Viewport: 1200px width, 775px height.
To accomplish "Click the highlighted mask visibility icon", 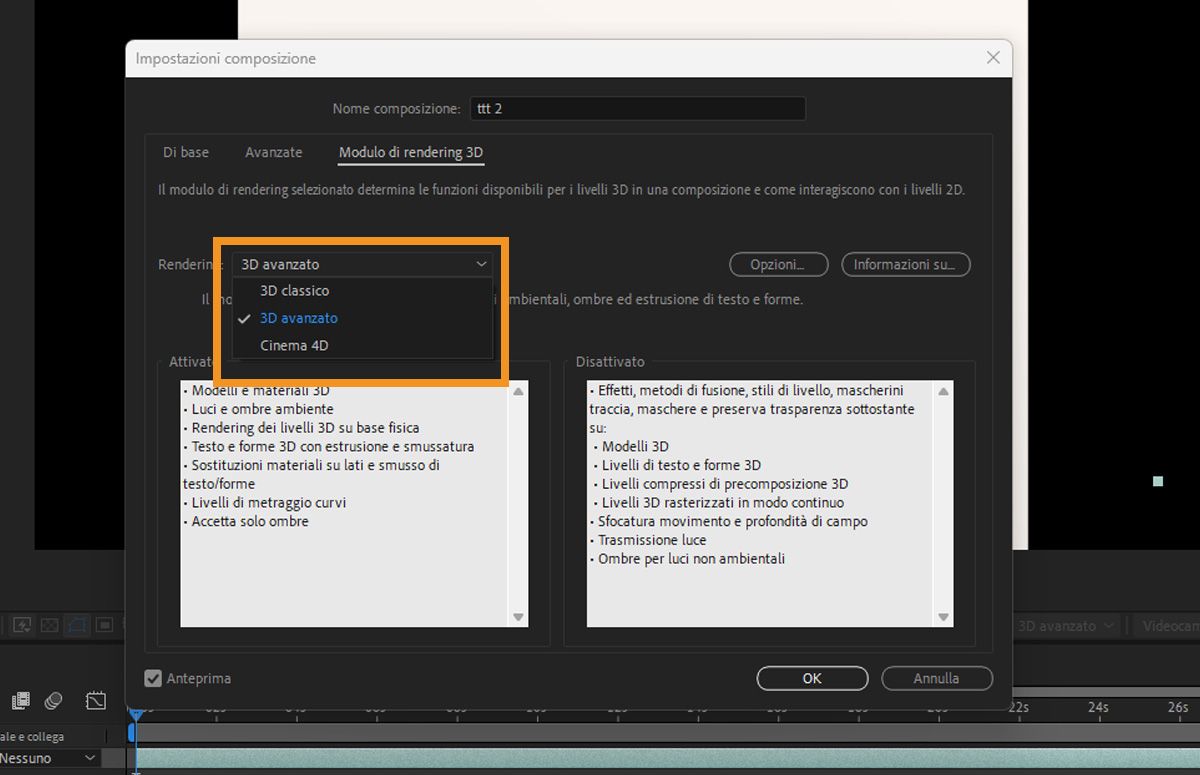I will pyautogui.click(x=77, y=624).
